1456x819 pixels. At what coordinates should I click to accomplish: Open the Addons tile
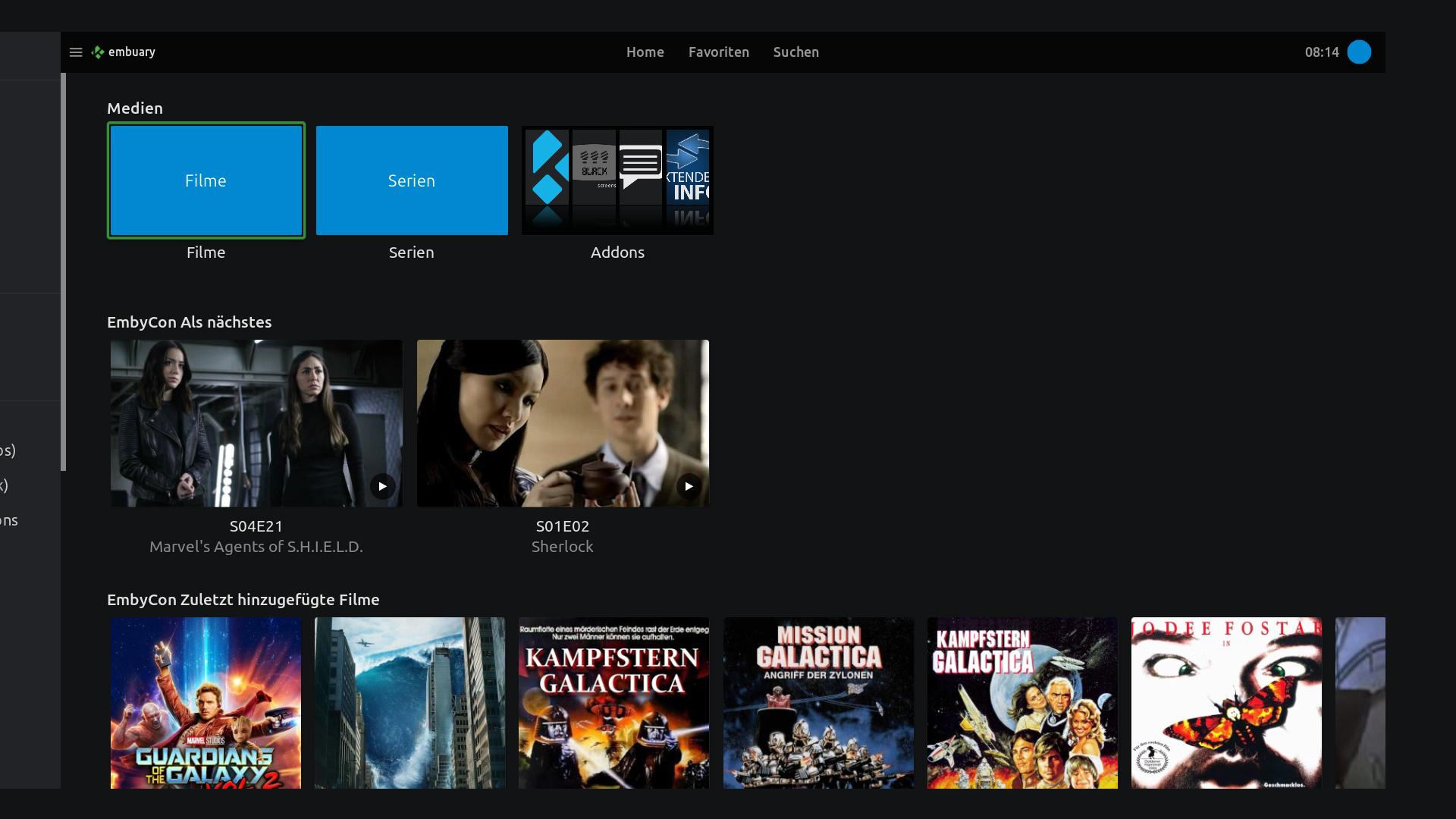click(617, 180)
